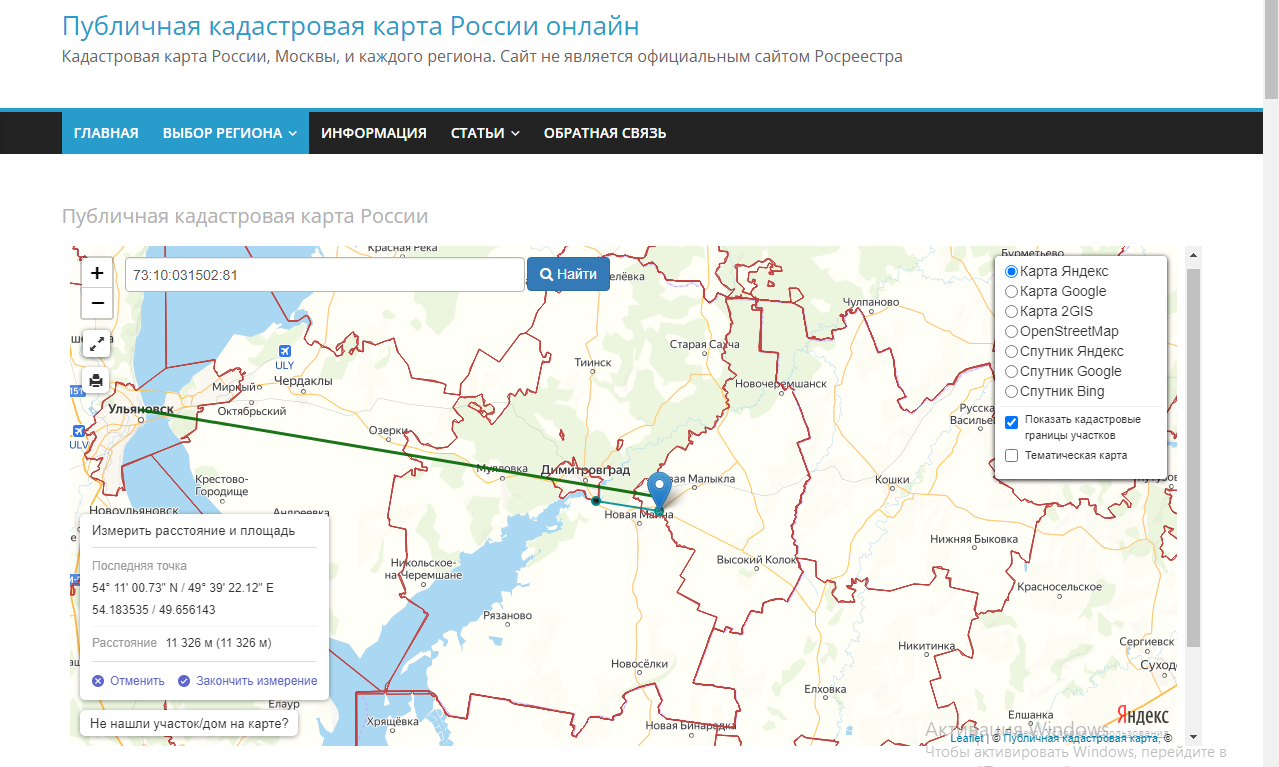Screen dimensions: 1279x767
Task: Focus the cadastral number search field
Action: [325, 275]
